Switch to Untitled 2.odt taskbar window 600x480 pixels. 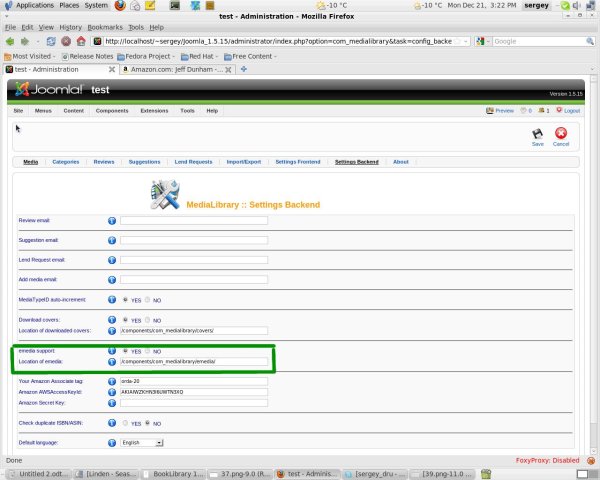[x=39, y=474]
